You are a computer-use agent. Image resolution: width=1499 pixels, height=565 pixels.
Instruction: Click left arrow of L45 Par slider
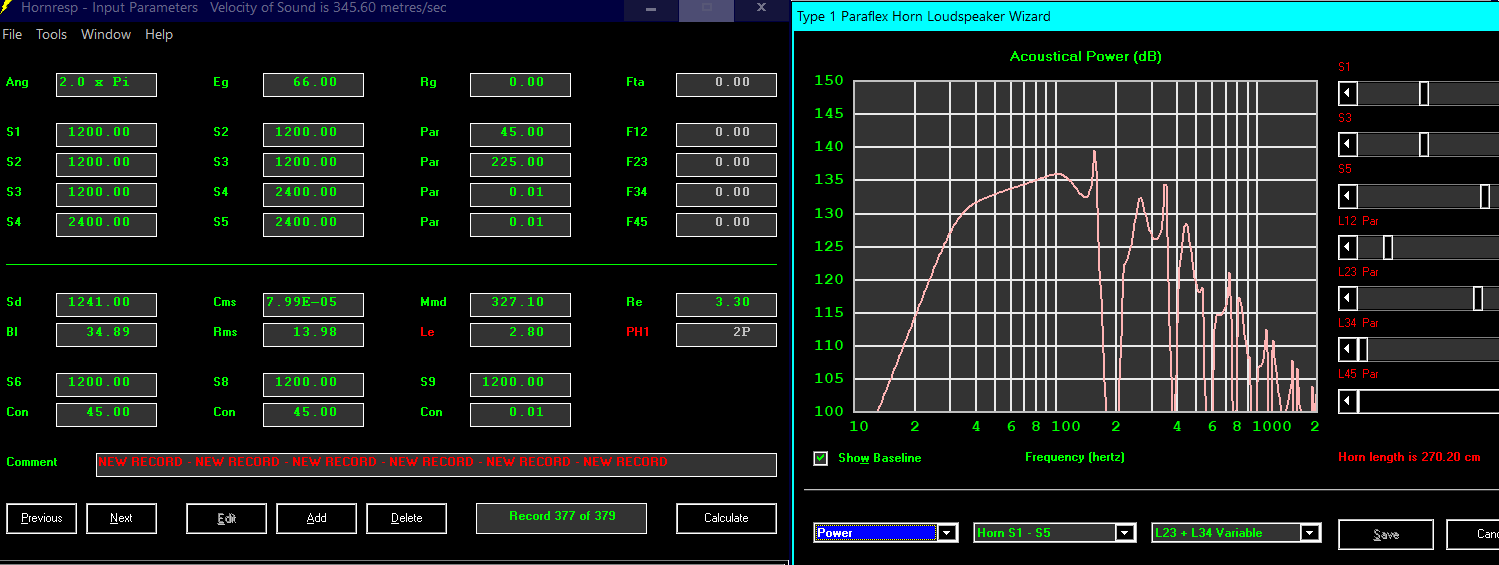[1348, 400]
